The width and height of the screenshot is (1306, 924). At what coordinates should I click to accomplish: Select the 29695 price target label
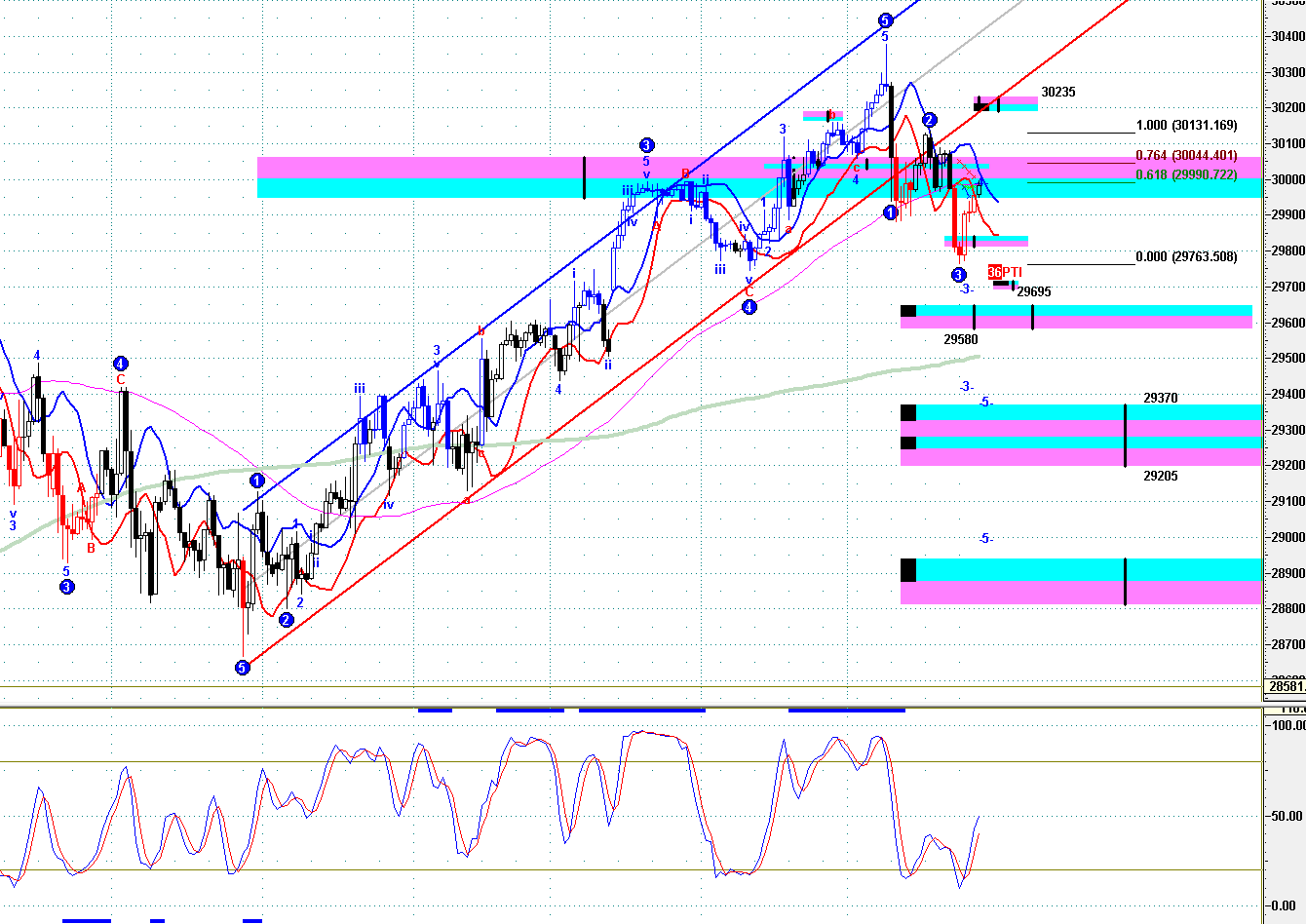pyautogui.click(x=1034, y=291)
